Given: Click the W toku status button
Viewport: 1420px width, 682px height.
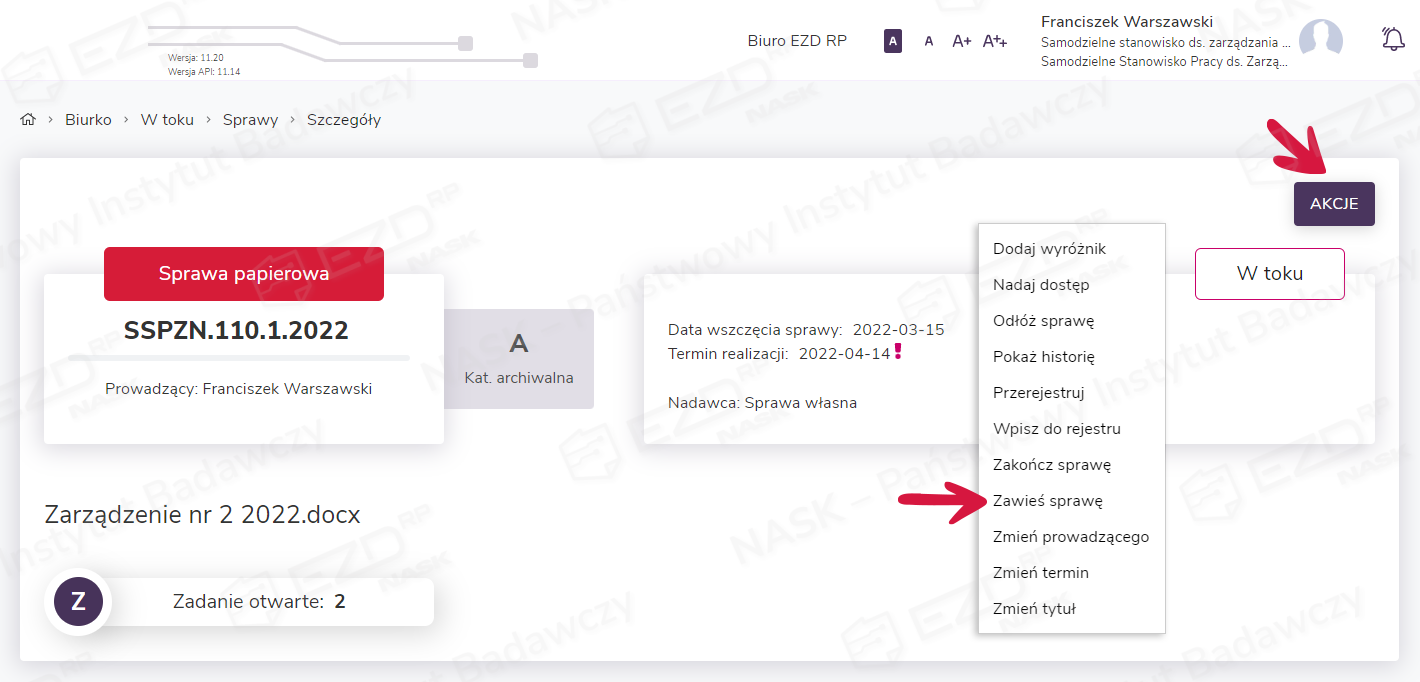Looking at the screenshot, I should click(1269, 274).
